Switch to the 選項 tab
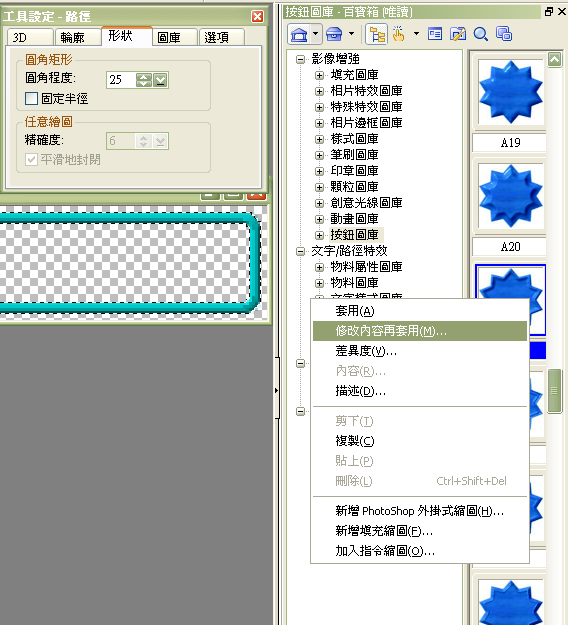 [222, 37]
